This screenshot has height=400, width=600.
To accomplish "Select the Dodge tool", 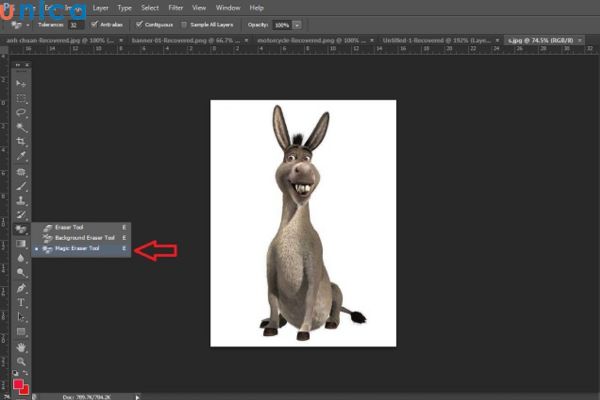I will [x=21, y=272].
